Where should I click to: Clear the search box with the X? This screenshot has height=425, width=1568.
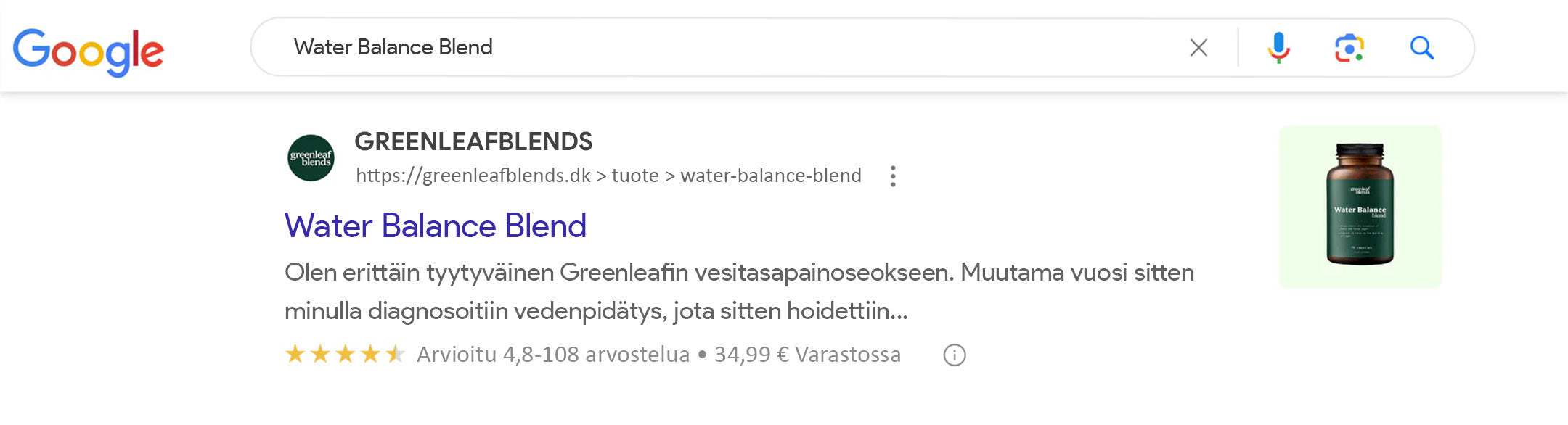point(1199,48)
